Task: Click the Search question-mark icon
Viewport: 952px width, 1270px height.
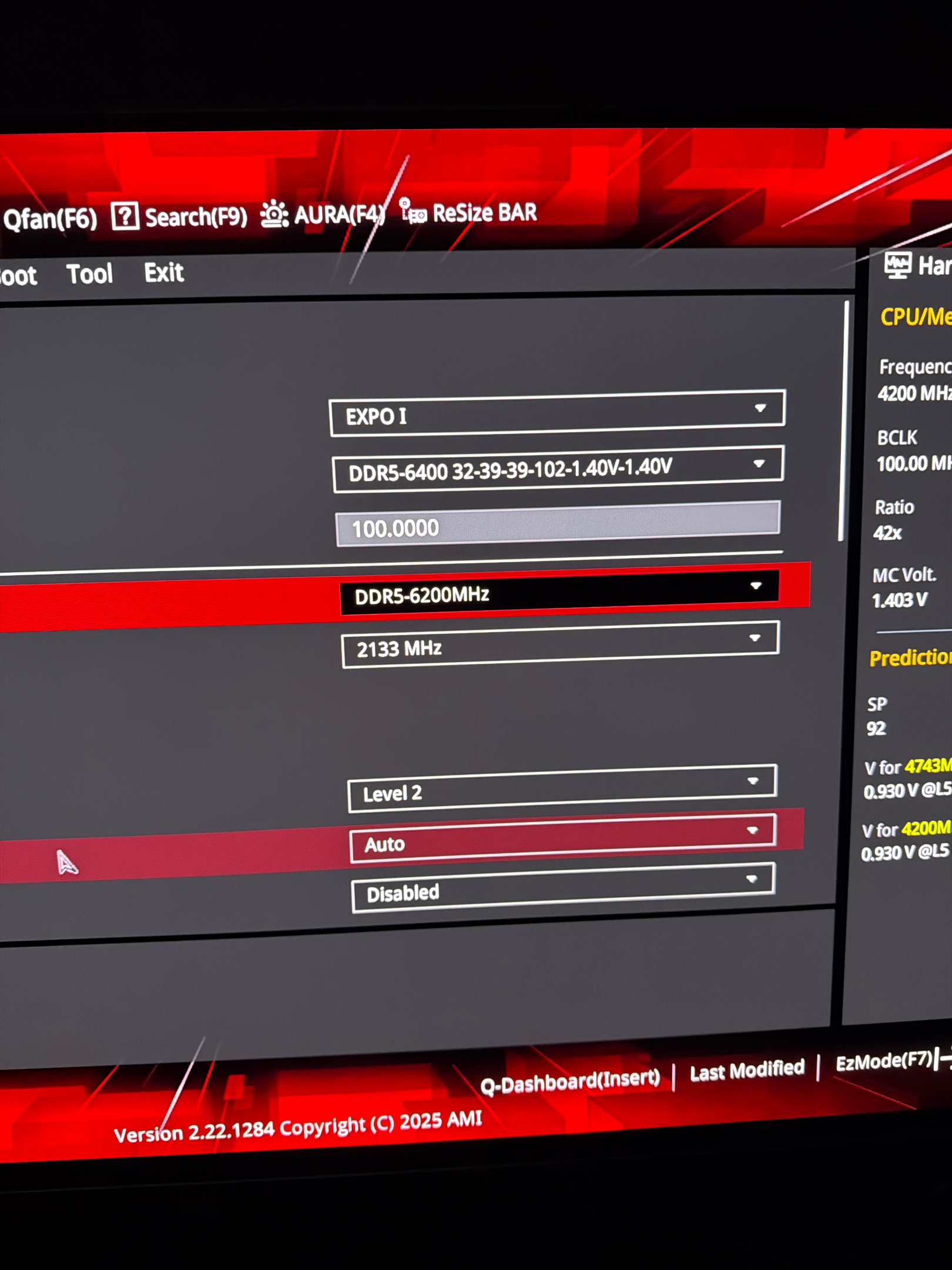Action: (x=125, y=217)
